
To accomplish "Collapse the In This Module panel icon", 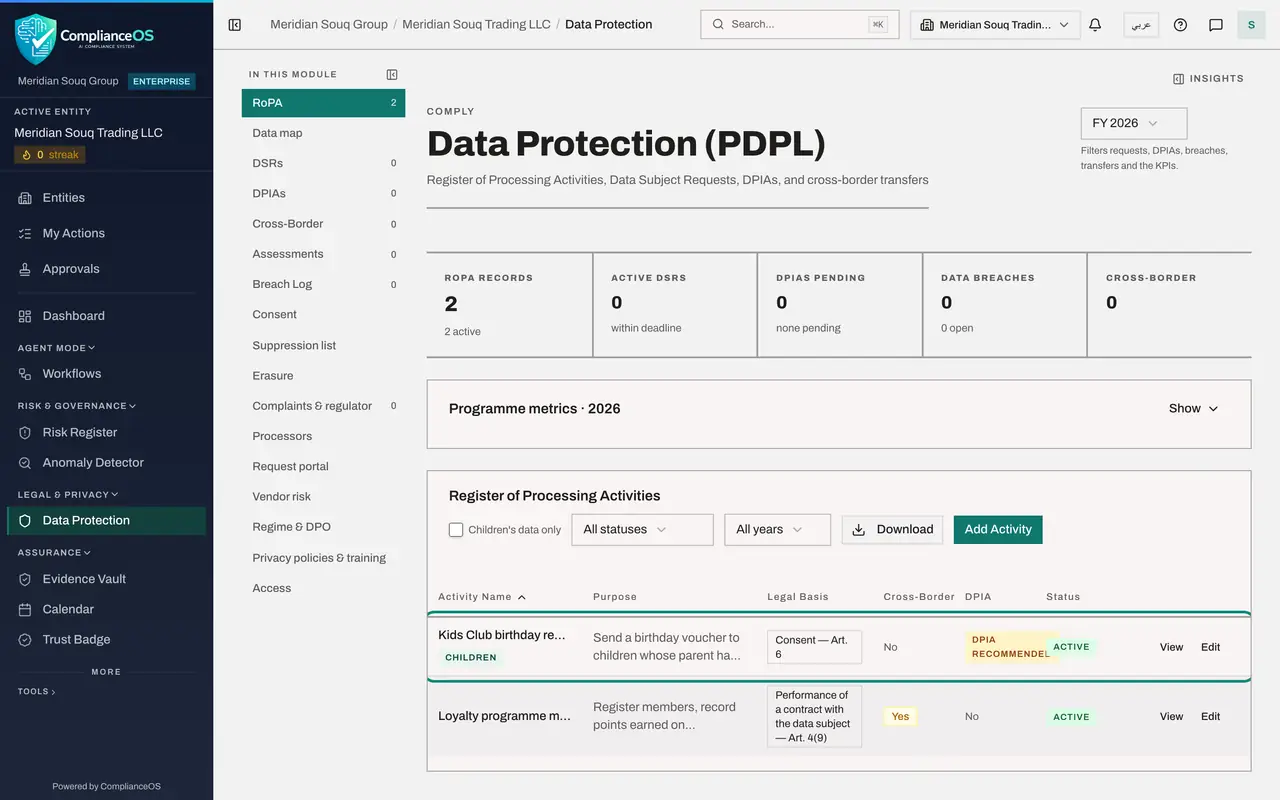I will pyautogui.click(x=392, y=74).
